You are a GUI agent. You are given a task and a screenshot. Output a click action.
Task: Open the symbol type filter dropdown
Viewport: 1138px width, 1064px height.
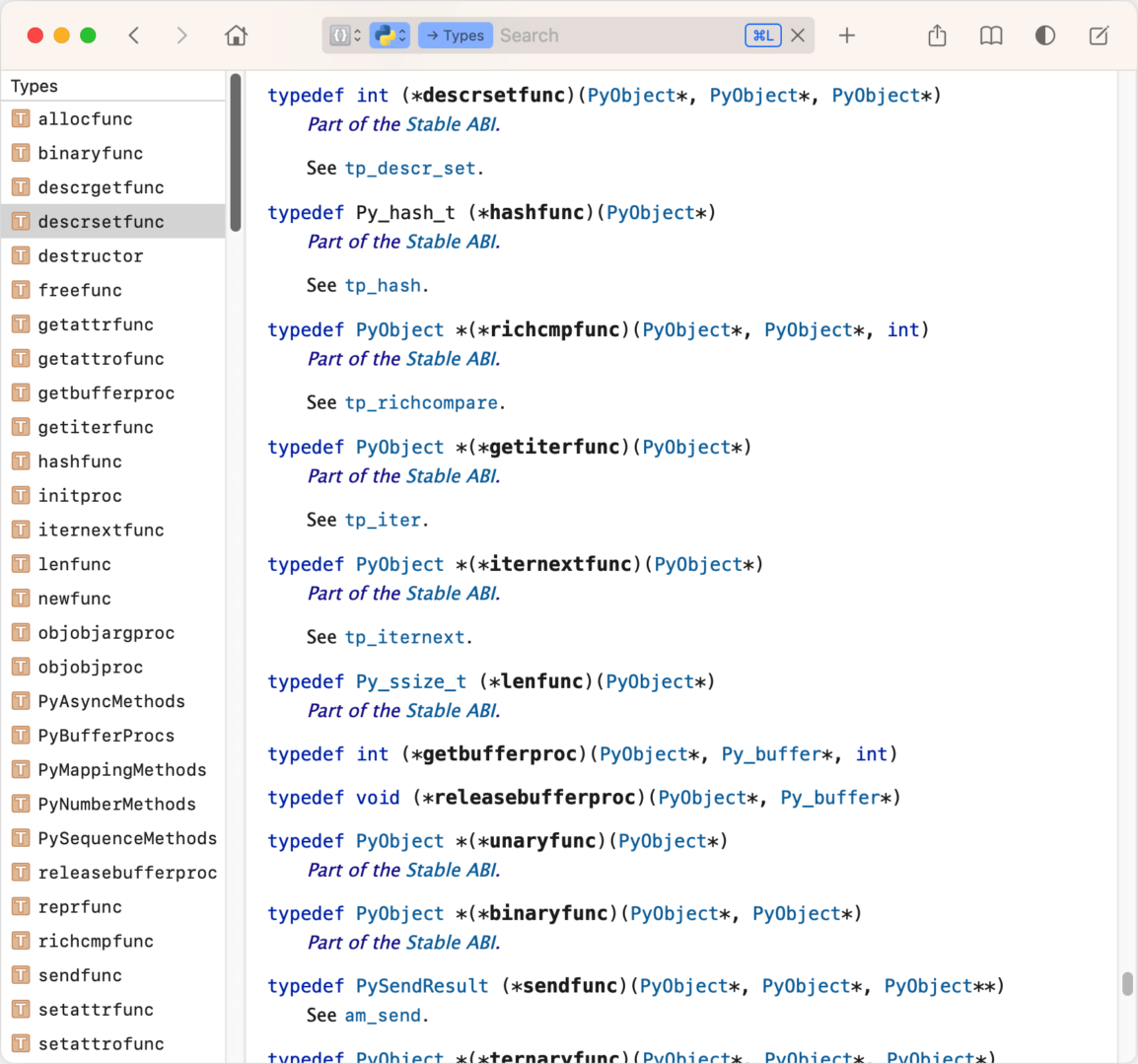coord(345,35)
